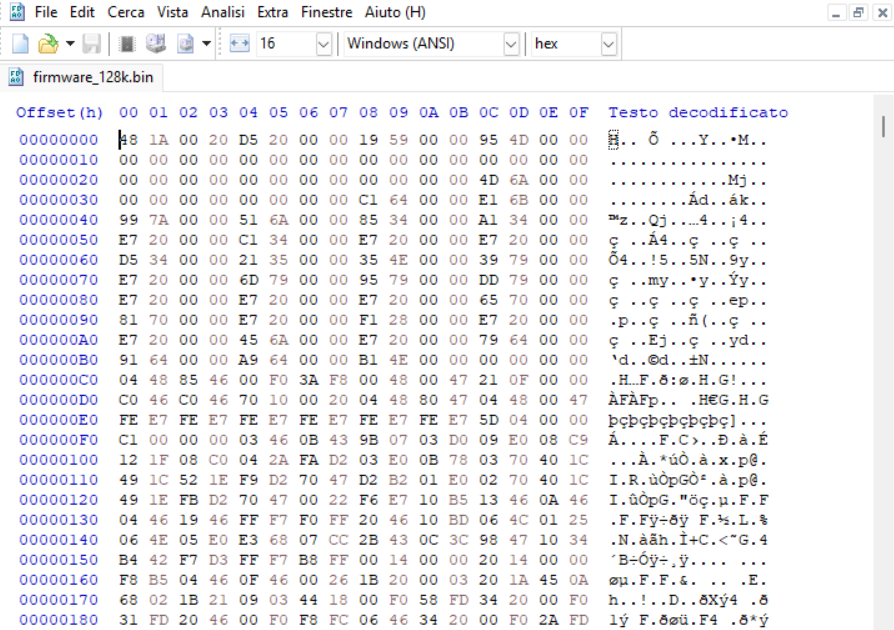894x630 pixels.
Task: Open the Analisi menu
Action: [223, 13]
